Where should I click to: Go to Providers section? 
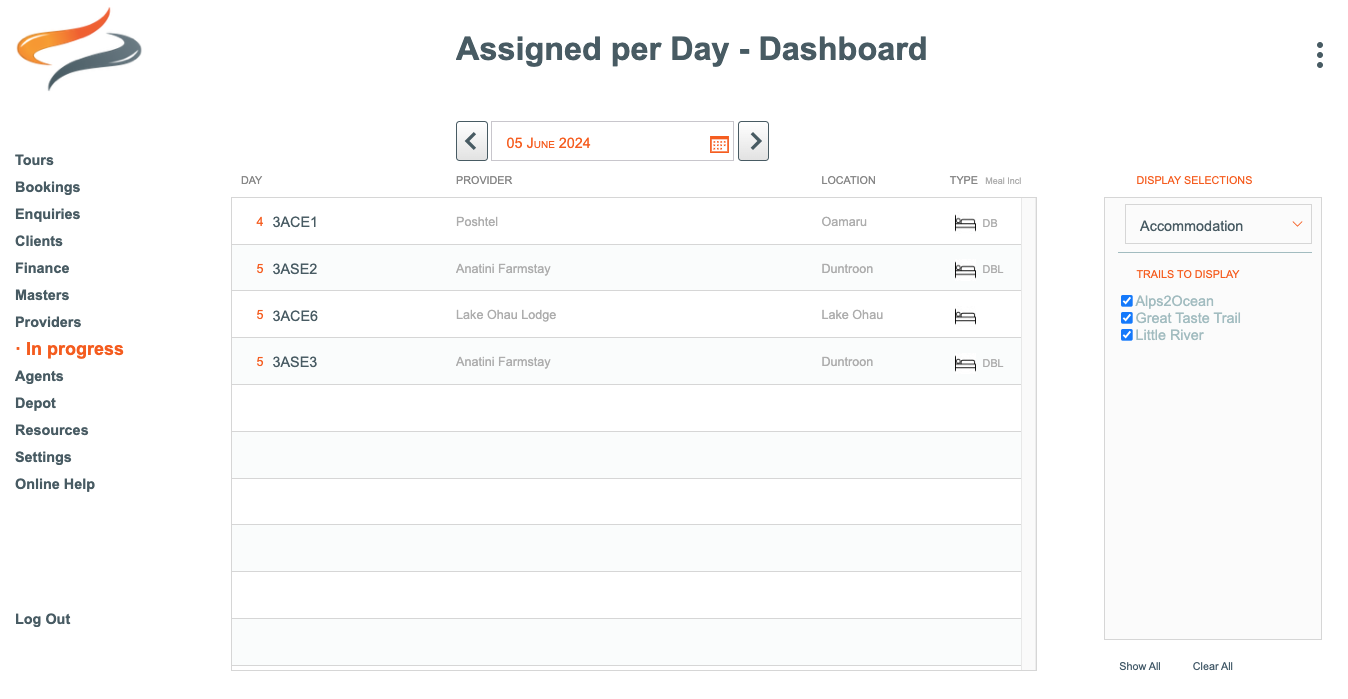(48, 322)
